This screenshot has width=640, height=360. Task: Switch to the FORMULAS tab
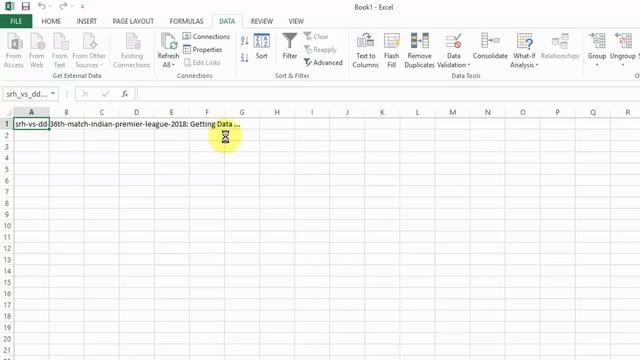click(x=187, y=21)
